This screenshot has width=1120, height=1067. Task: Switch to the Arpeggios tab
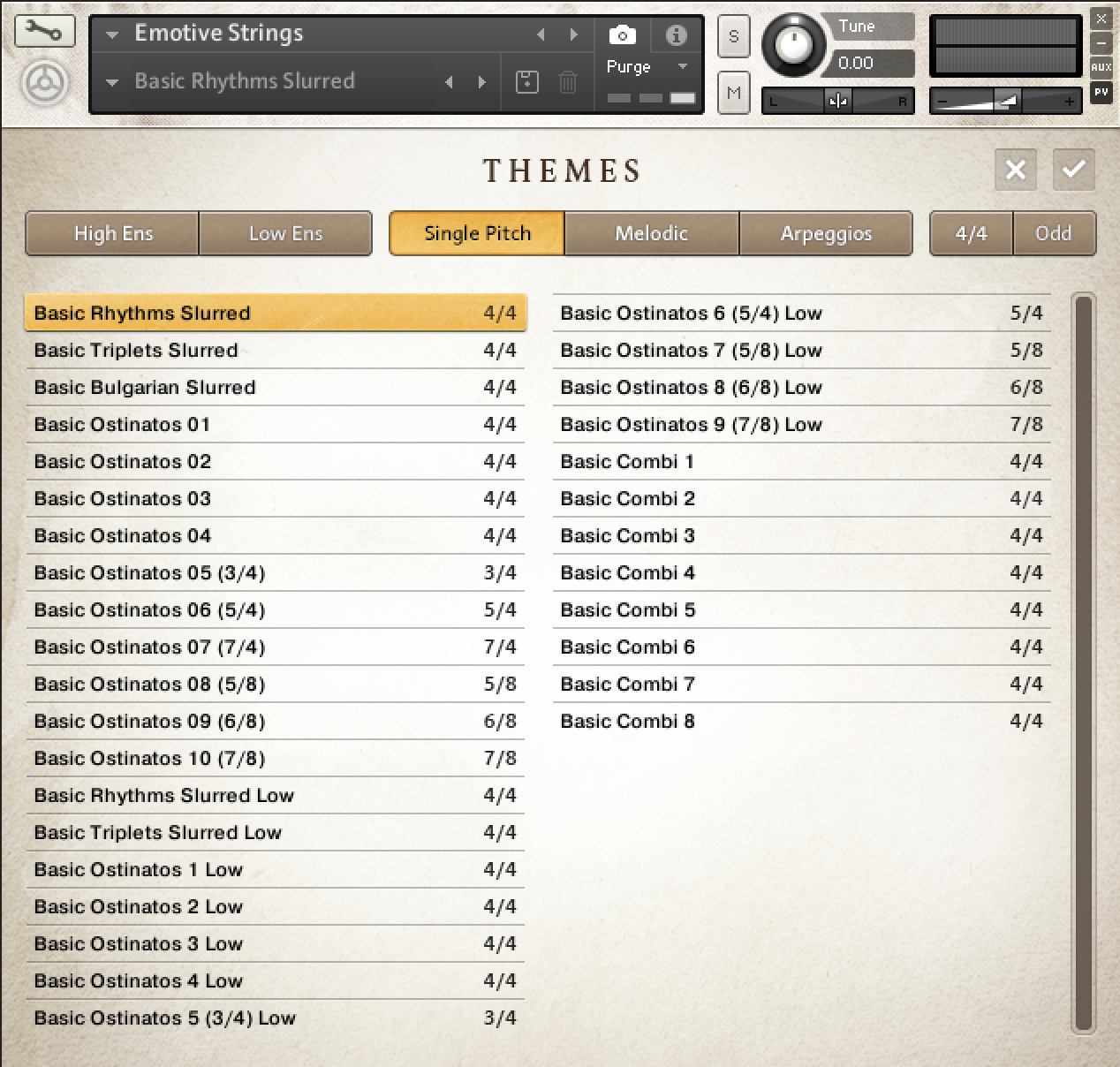click(x=826, y=233)
